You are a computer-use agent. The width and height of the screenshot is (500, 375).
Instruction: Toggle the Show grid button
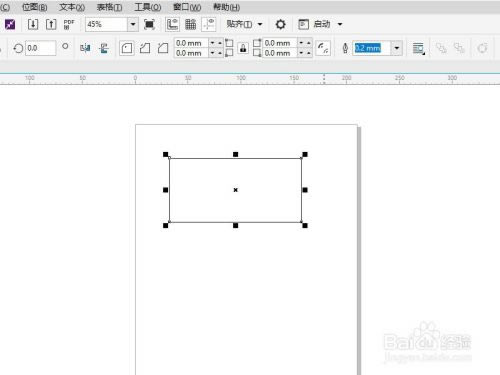click(191, 24)
